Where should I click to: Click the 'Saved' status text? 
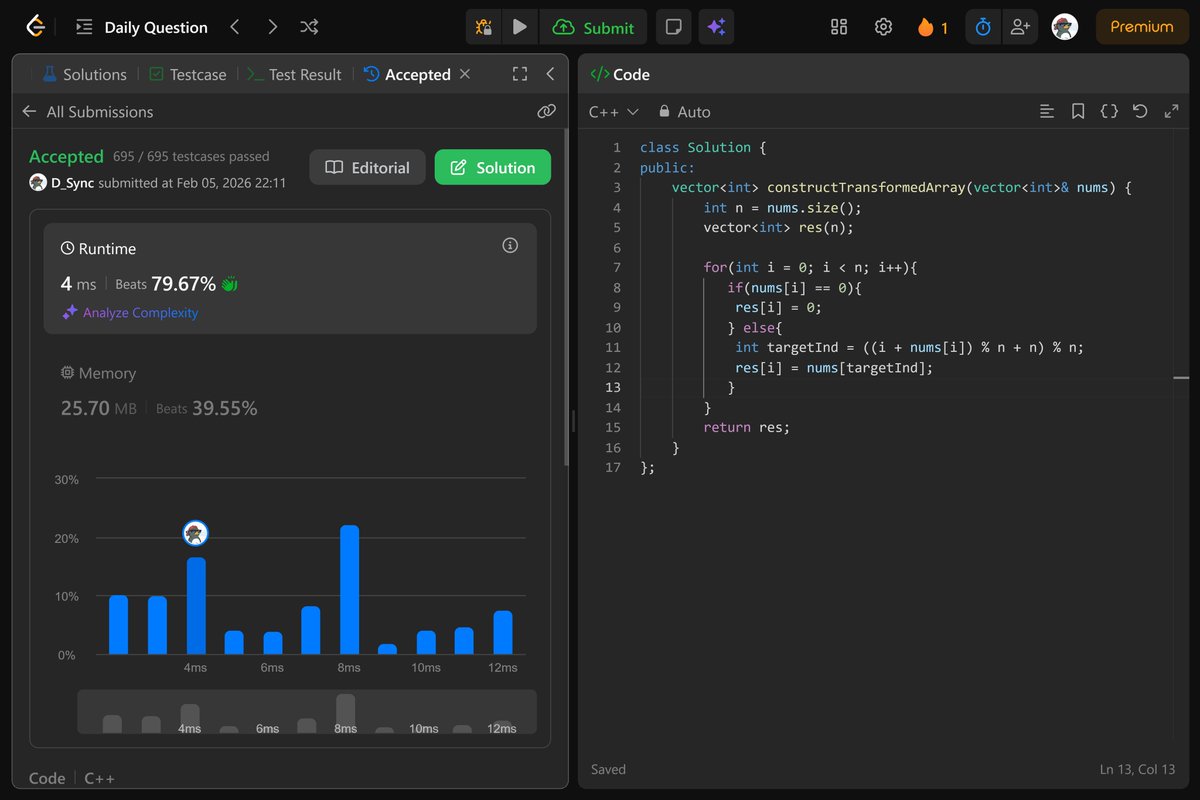pyautogui.click(x=608, y=769)
